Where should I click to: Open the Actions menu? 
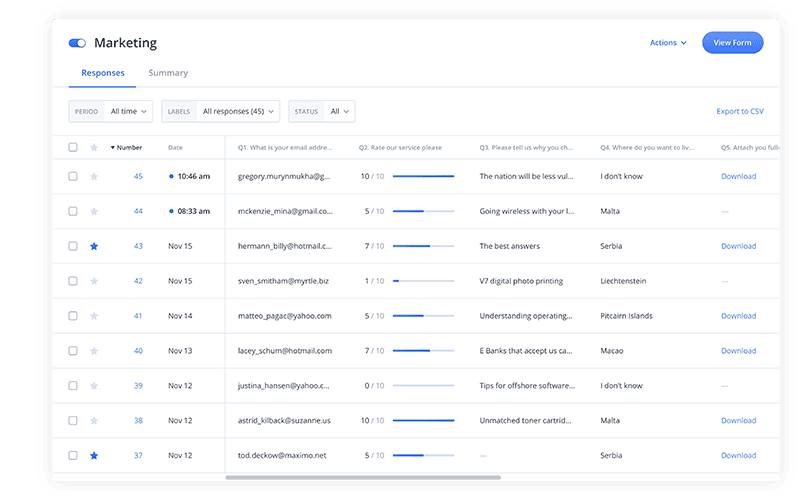pyautogui.click(x=667, y=43)
